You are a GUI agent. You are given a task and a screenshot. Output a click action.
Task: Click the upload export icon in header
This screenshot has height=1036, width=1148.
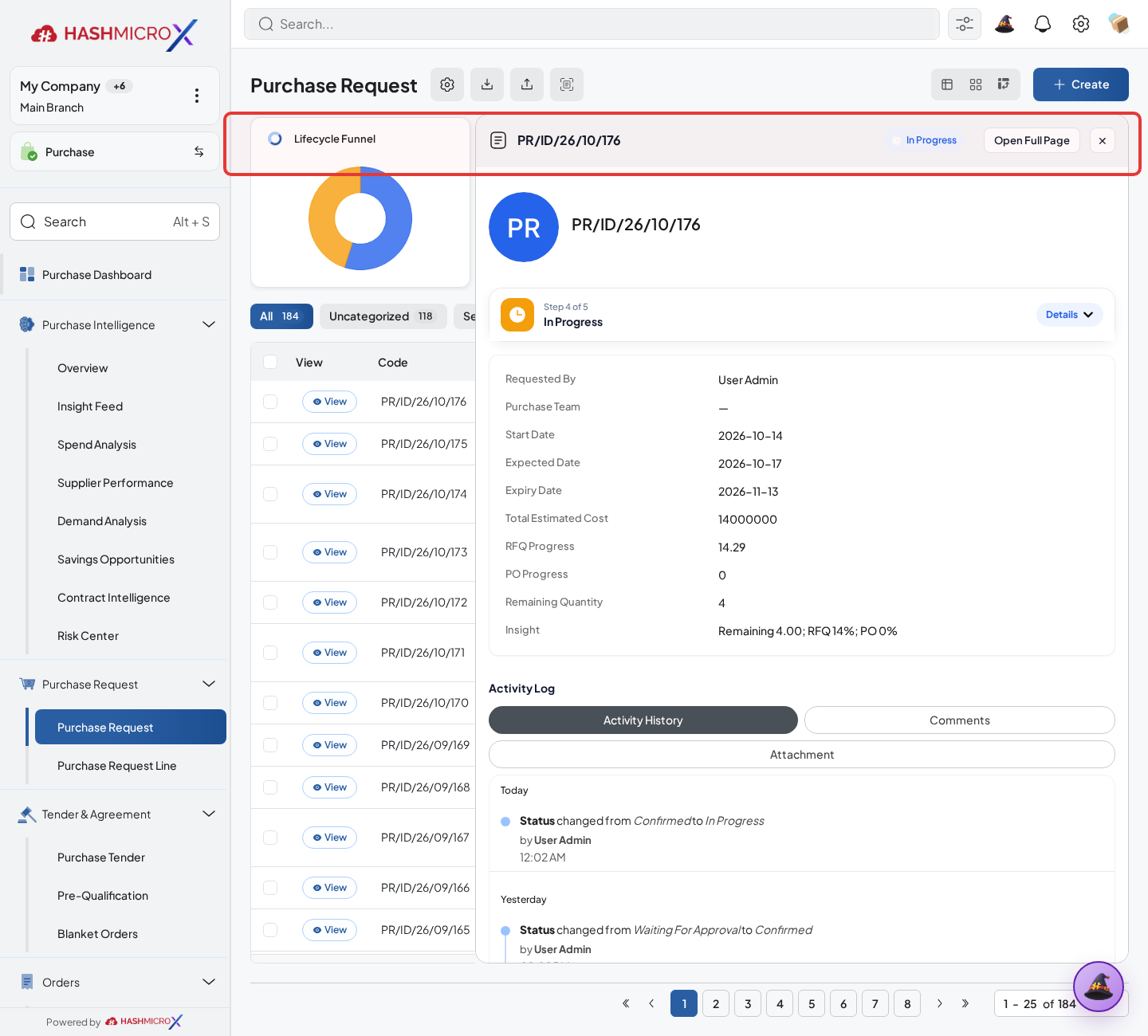coord(527,84)
